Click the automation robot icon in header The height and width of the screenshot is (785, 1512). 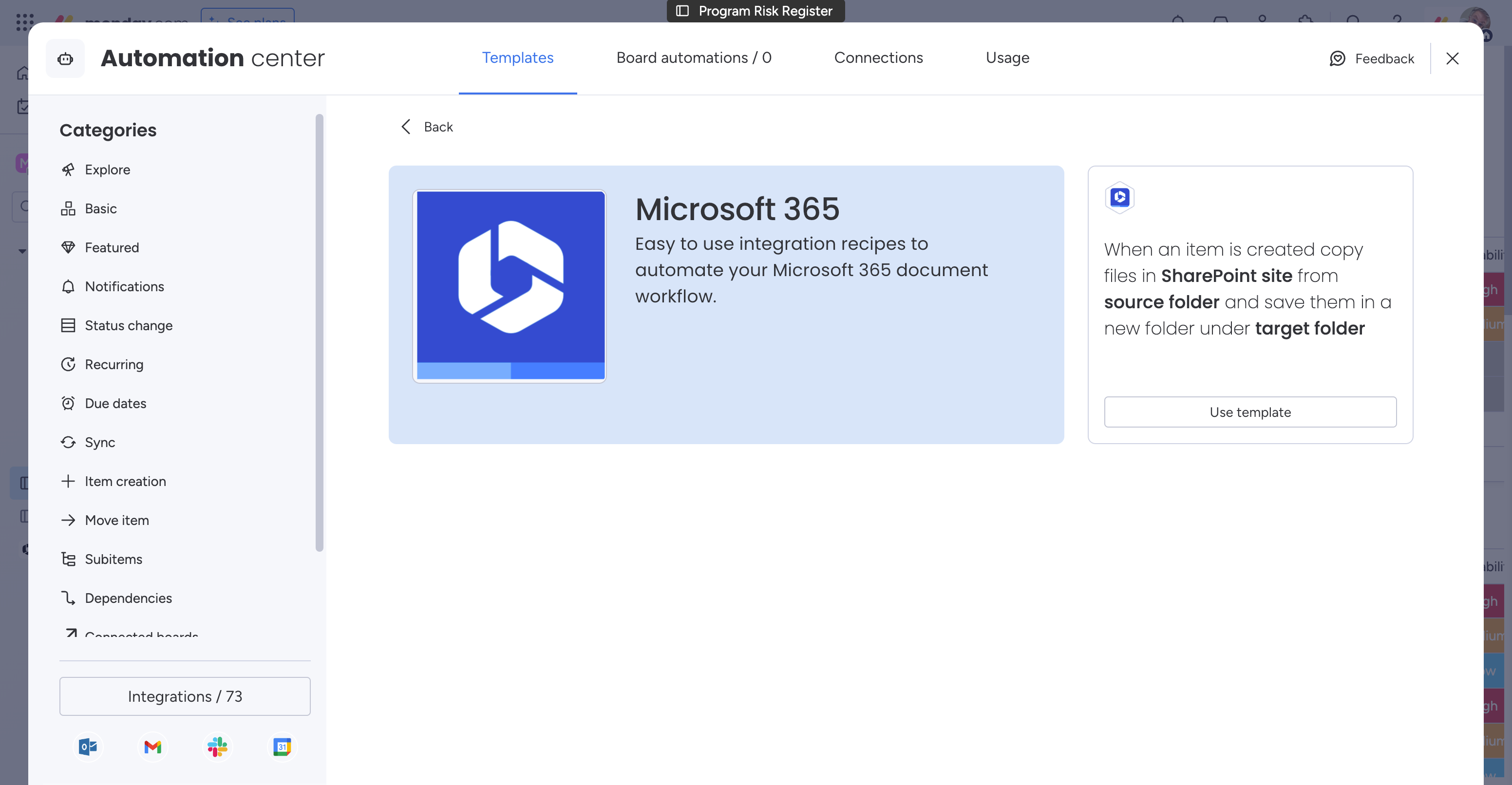65,58
